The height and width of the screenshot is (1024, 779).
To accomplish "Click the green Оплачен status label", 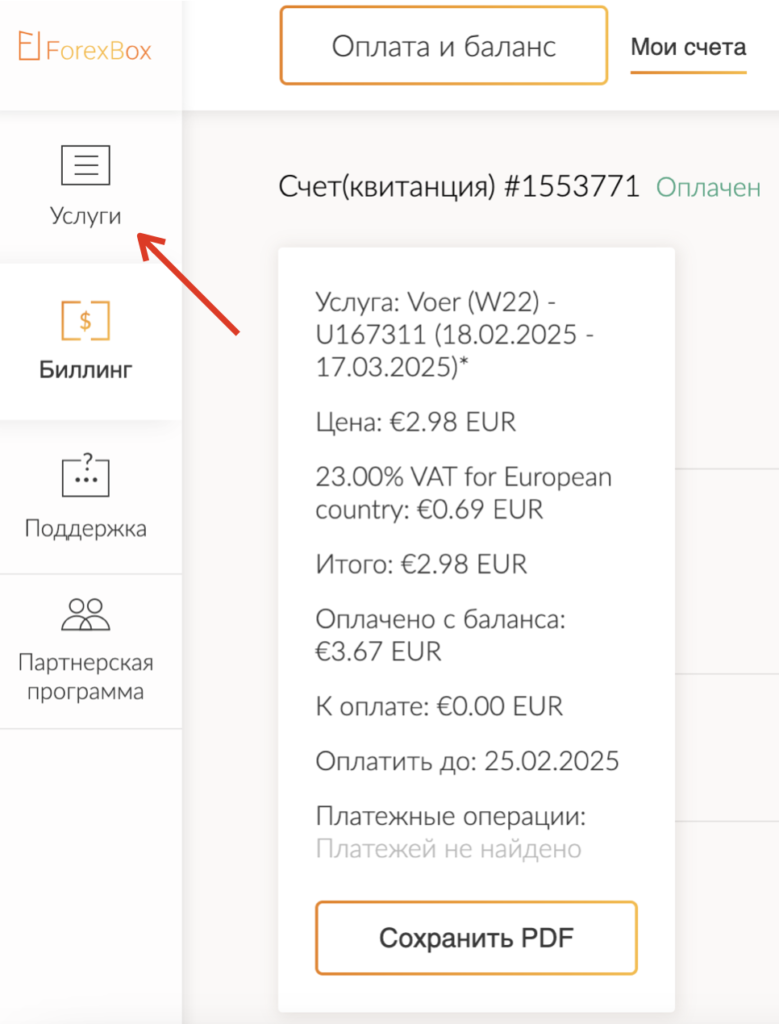I will click(708, 187).
